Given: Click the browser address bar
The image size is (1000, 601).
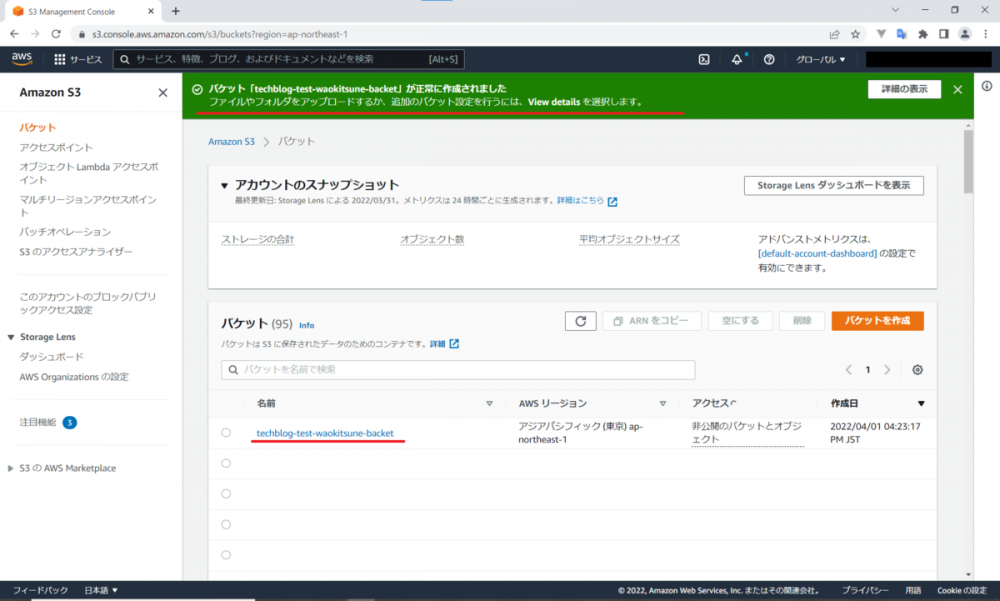Looking at the screenshot, I should point(446,34).
